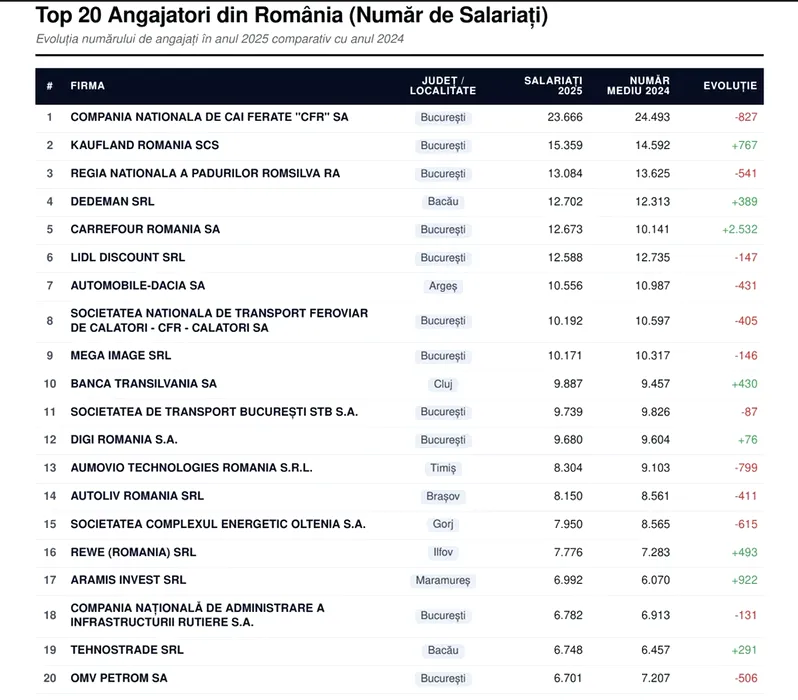Click AUTOLIV ROMANIA SRL name
This screenshot has height=700, width=798.
coord(137,496)
